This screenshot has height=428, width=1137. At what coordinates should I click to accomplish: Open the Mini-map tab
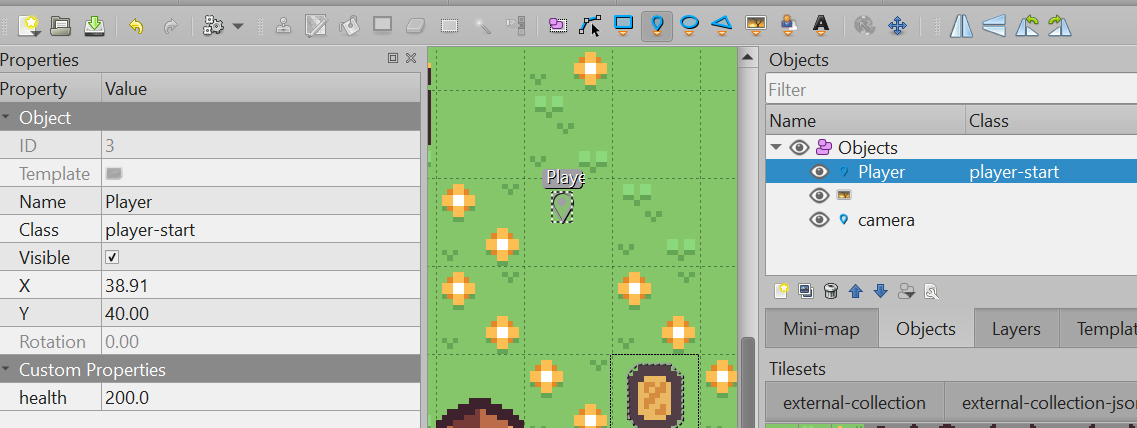pyautogui.click(x=821, y=329)
